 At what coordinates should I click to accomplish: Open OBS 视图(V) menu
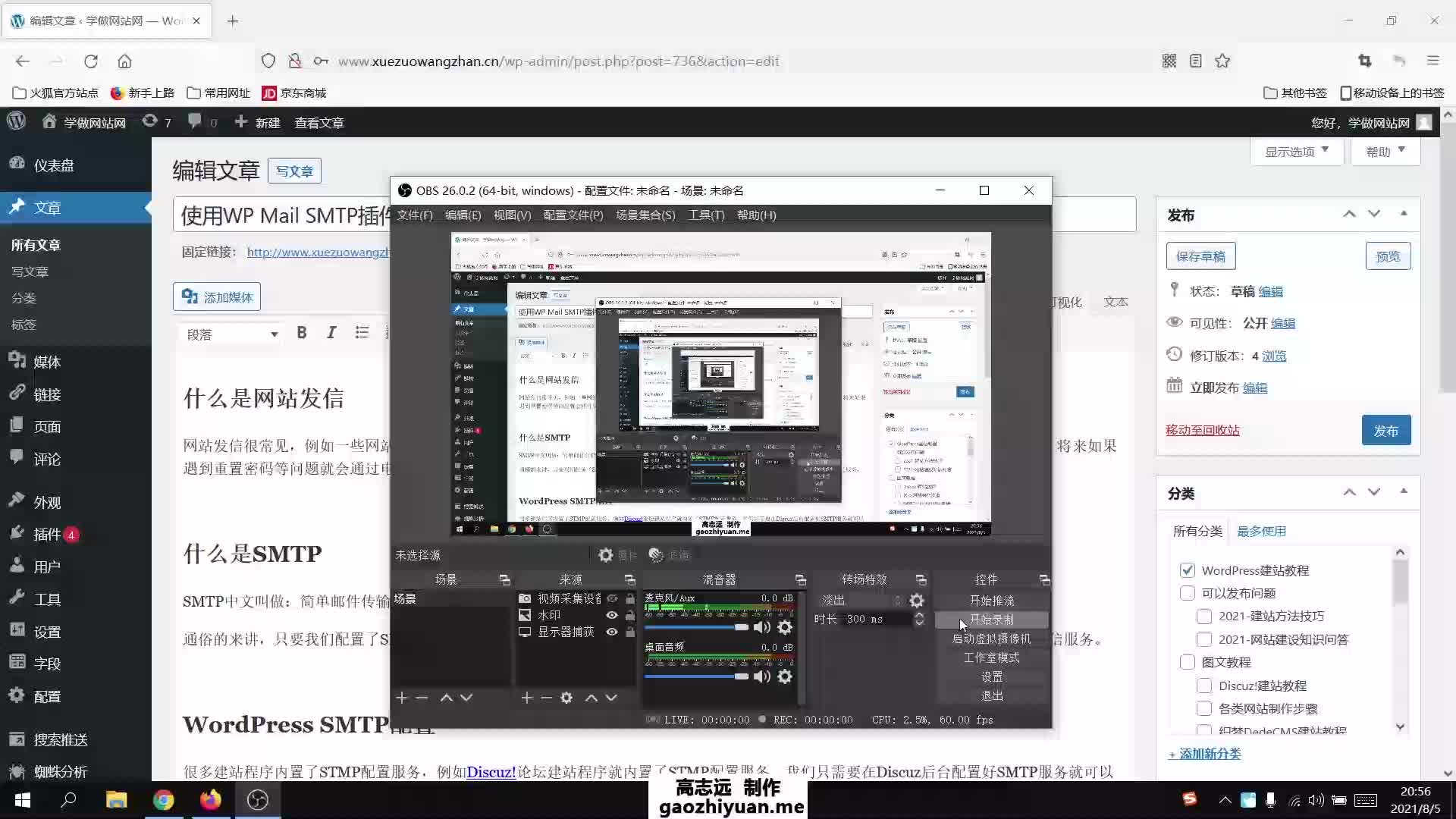click(512, 215)
